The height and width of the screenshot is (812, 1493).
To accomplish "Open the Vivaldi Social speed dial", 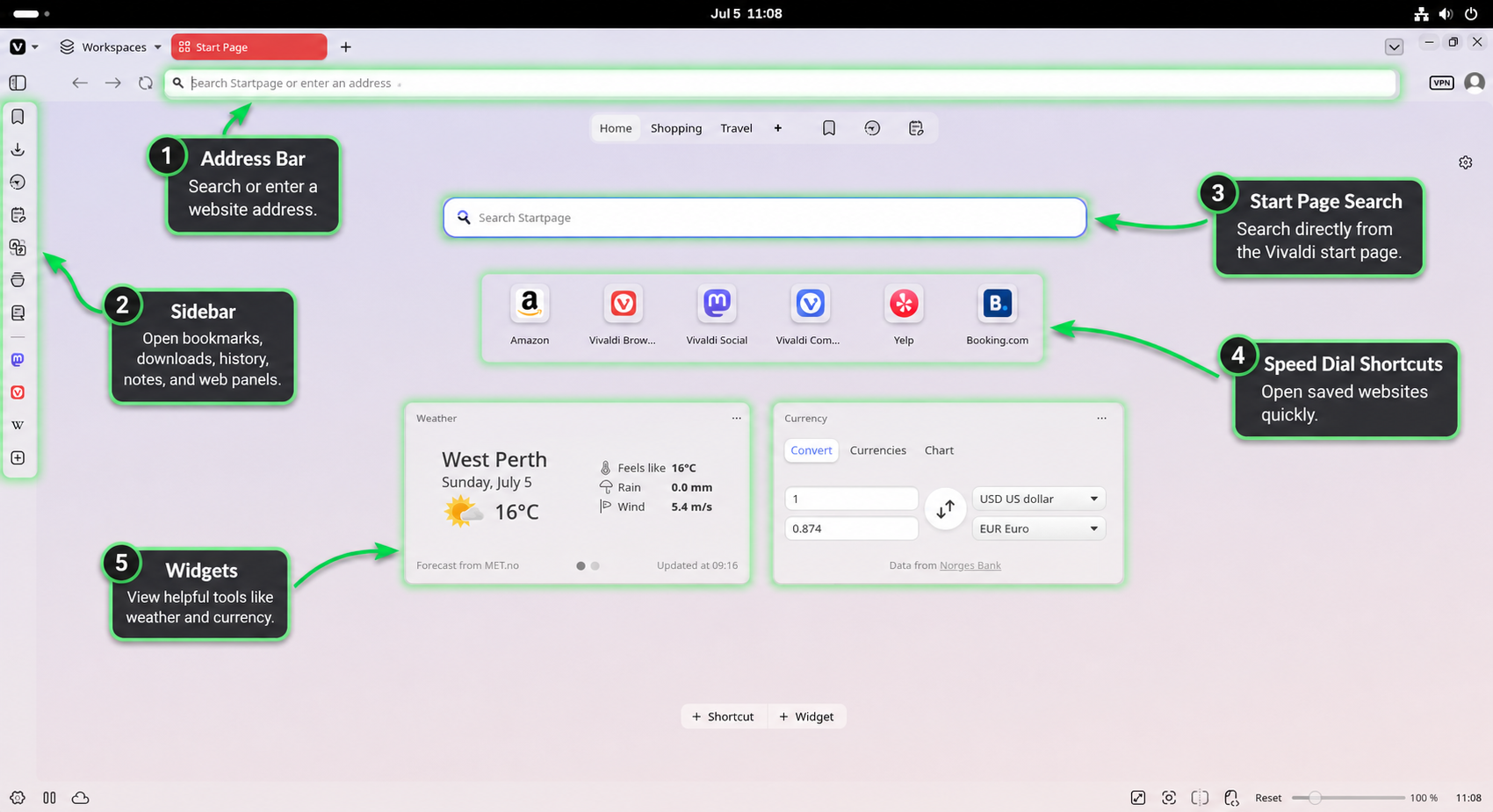I will (x=717, y=315).
